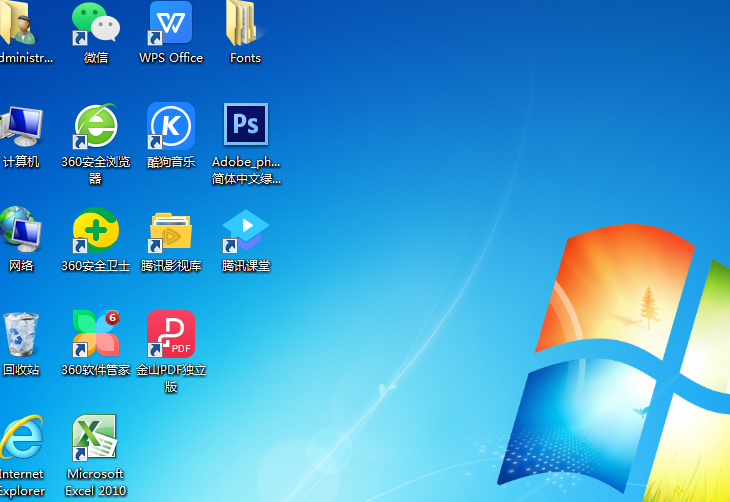The height and width of the screenshot is (502, 730).
Task: Click the "Fonts" label text
Action: pyautogui.click(x=245, y=58)
